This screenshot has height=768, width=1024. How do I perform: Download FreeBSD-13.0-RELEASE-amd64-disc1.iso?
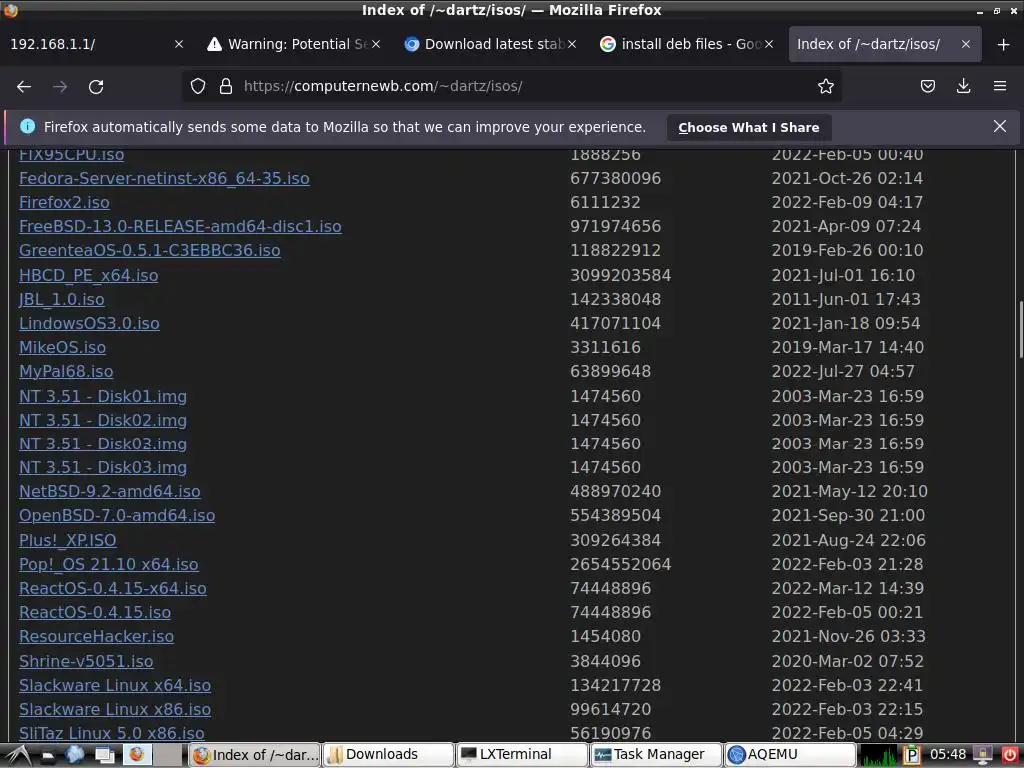(x=180, y=227)
